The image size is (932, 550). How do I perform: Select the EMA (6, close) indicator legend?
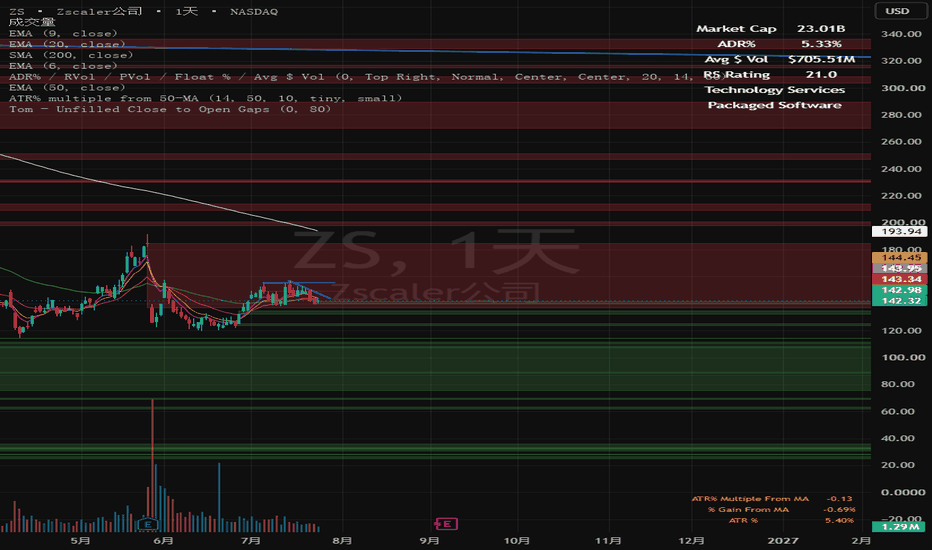click(63, 65)
